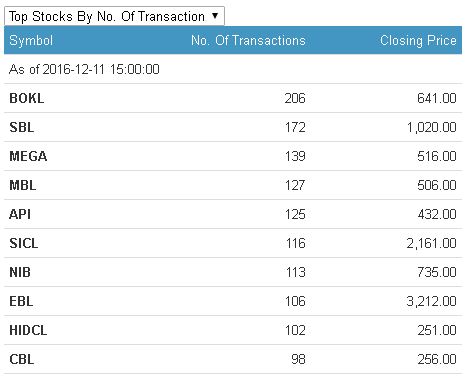Image resolution: width=472 pixels, height=380 pixels.
Task: Select the MEGA stock symbol
Action: (x=28, y=156)
